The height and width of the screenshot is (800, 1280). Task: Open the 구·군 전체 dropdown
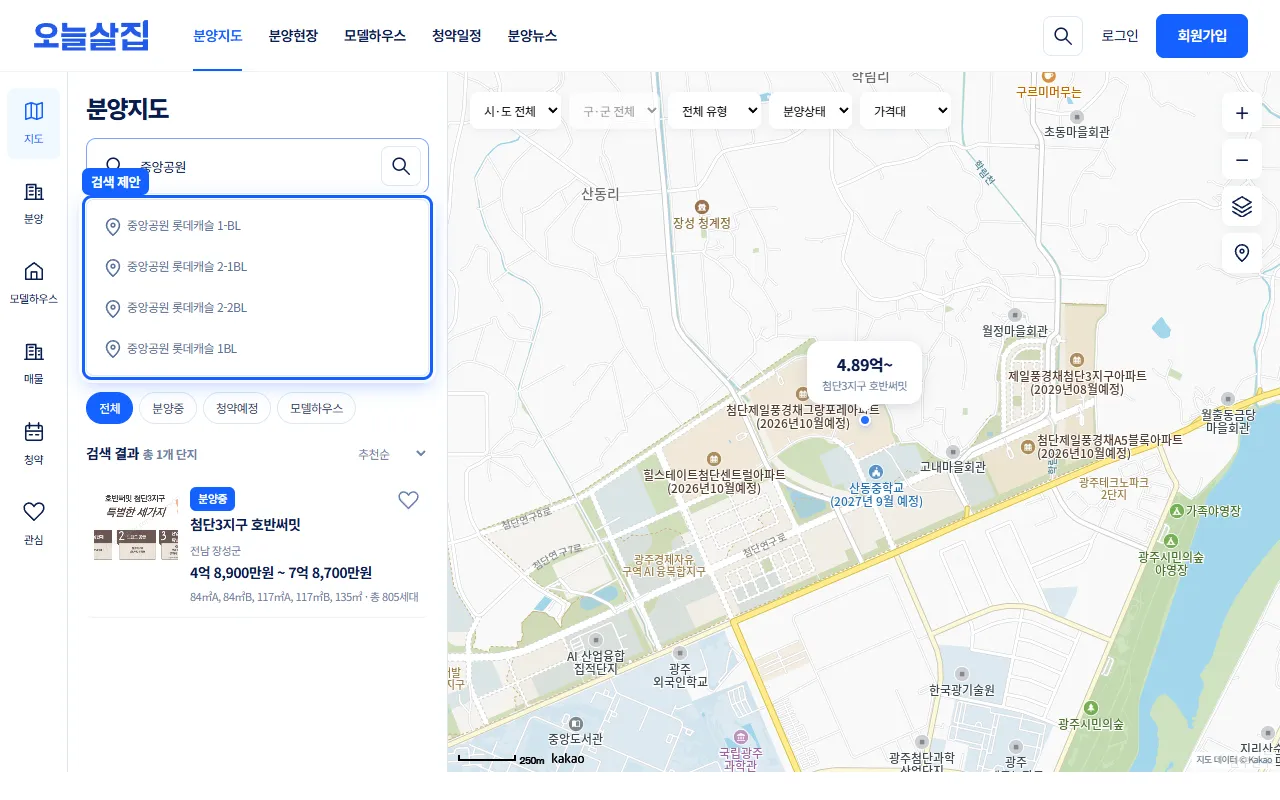point(614,111)
